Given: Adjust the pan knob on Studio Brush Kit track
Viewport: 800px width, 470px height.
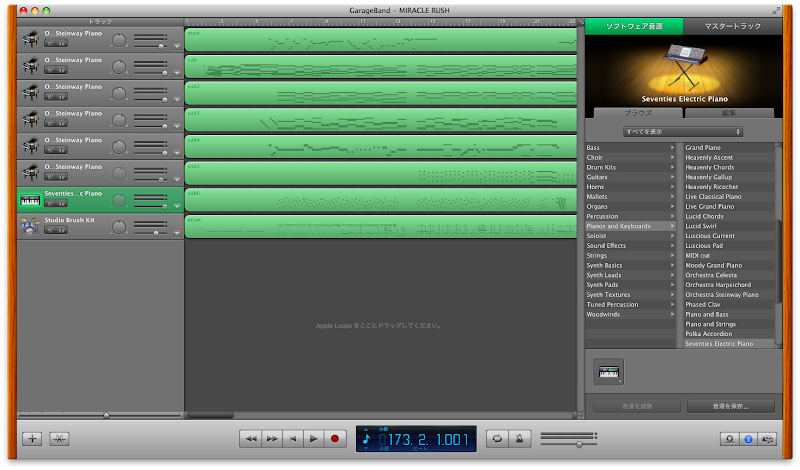Looking at the screenshot, I should (x=119, y=227).
